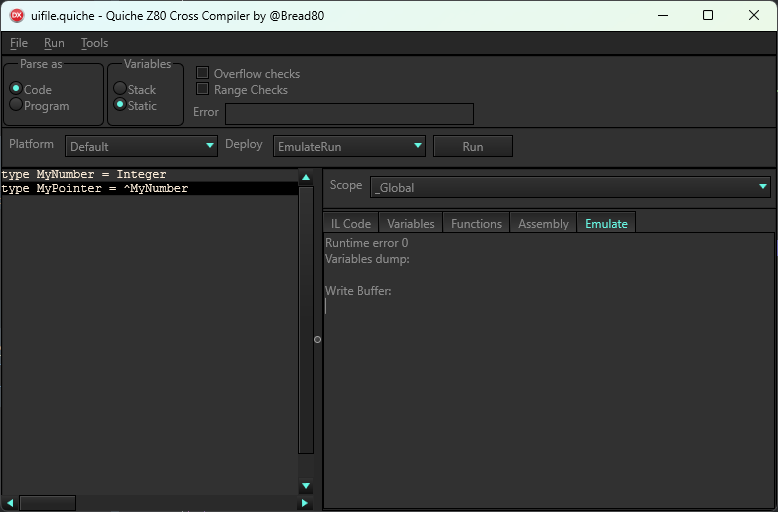This screenshot has width=778, height=512.
Task: Minimize the Quiche window
Action: pyautogui.click(x=663, y=15)
